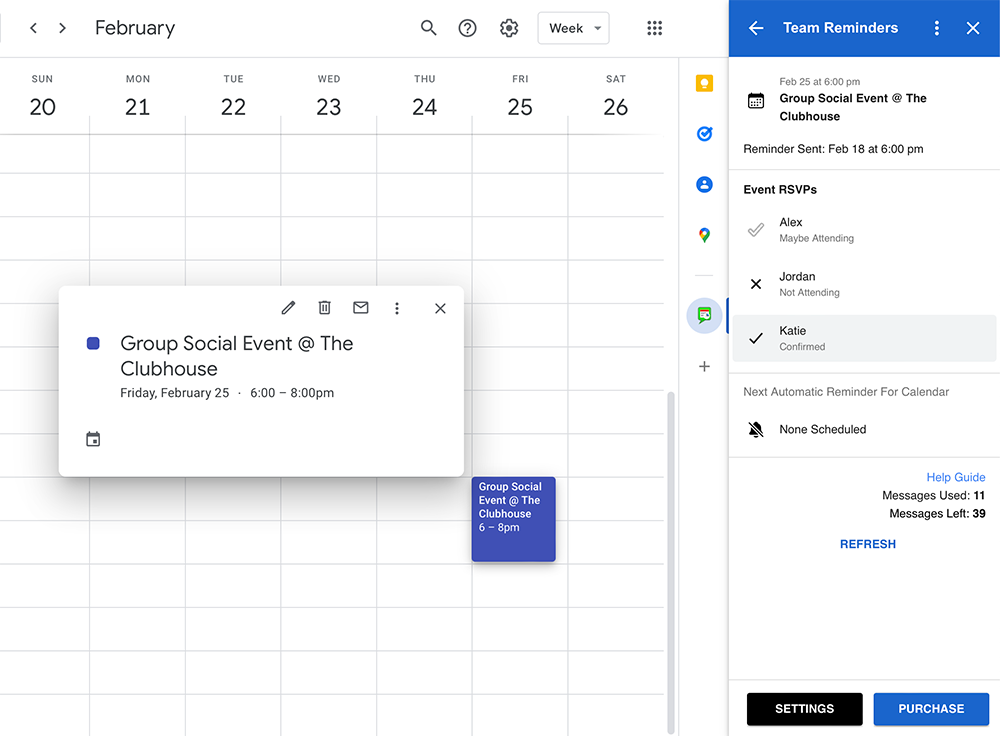This screenshot has width=1000, height=736.
Task: Select Katie's Confirmed RSVP row
Action: 864,338
